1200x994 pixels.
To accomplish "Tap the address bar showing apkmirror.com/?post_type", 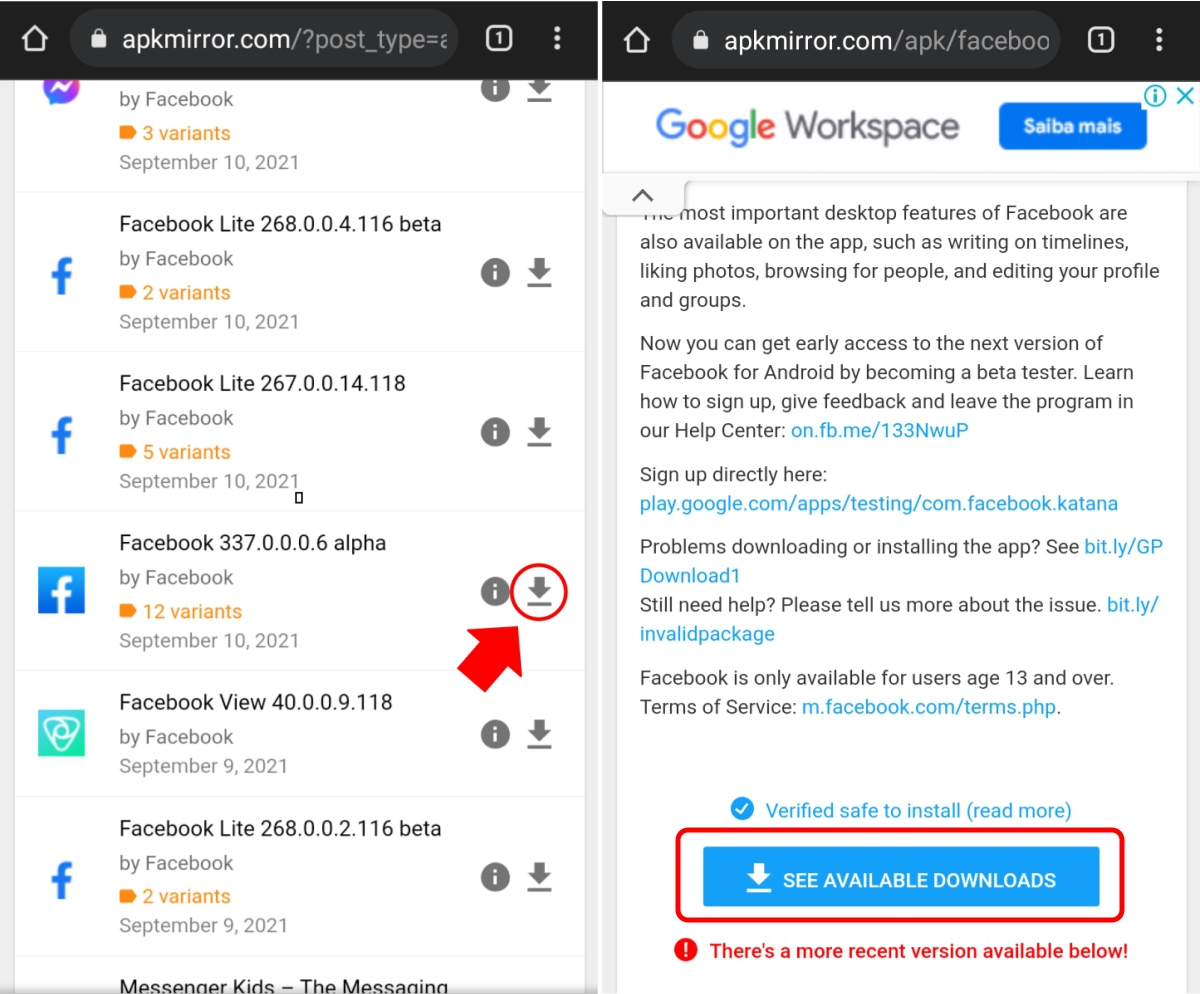I will pyautogui.click(x=265, y=39).
